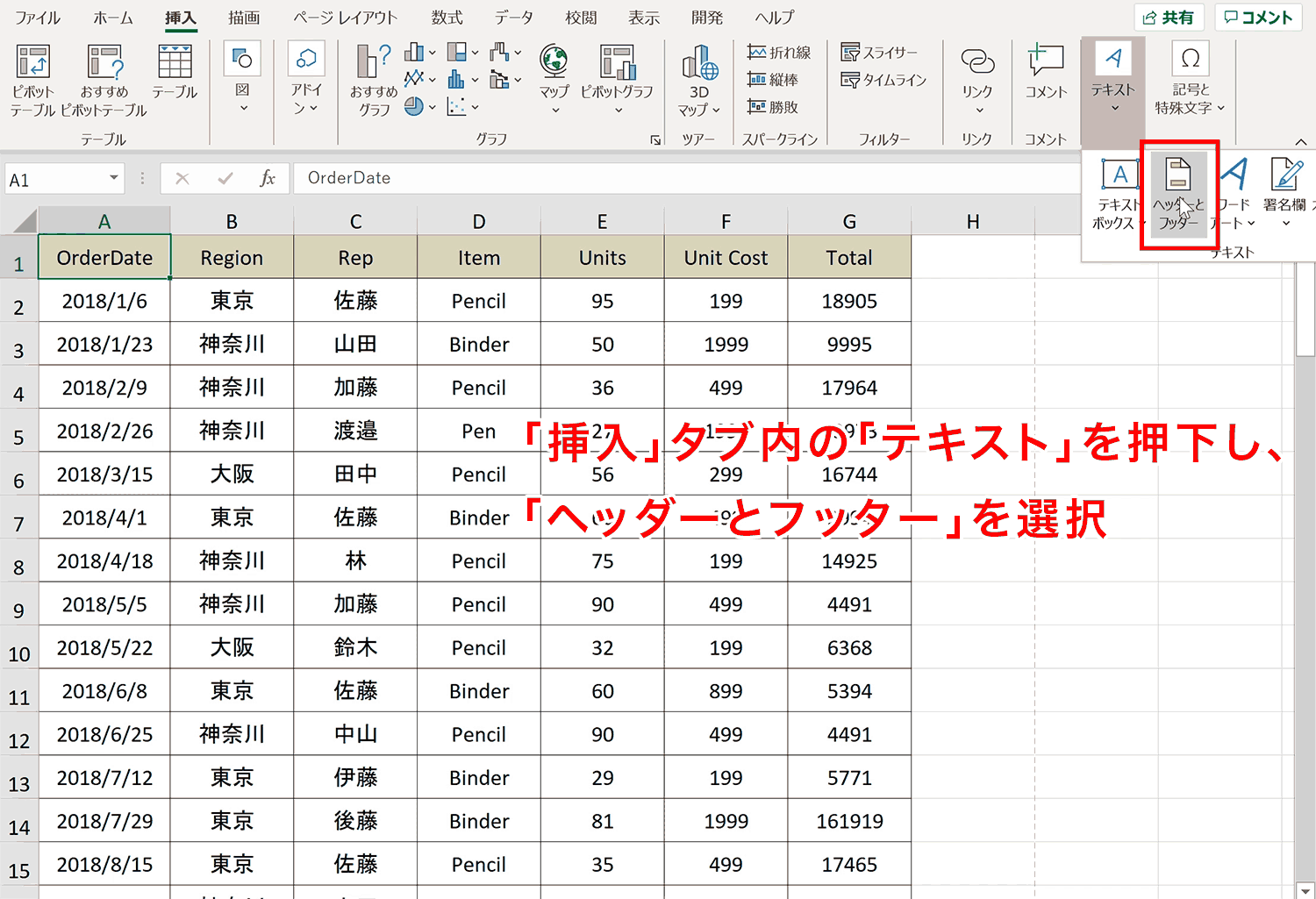Open the 3D マップ tool

[699, 81]
